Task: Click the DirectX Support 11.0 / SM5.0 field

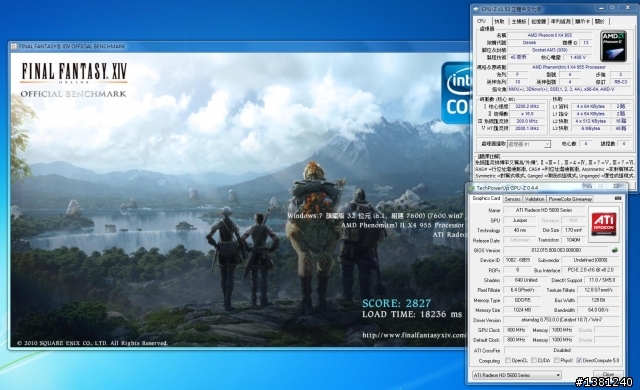Action: click(x=602, y=280)
